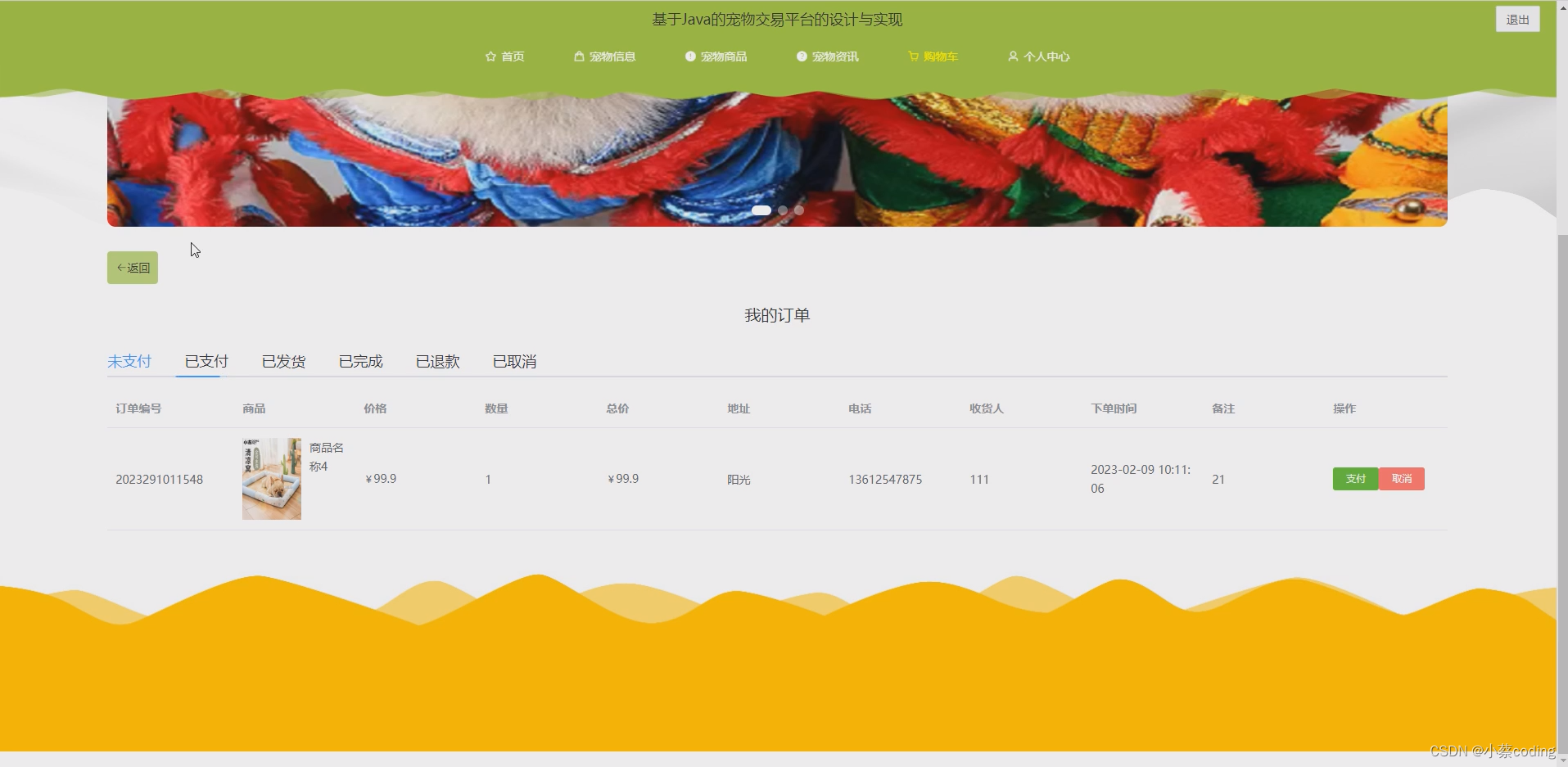Open 个人中心 menu item

pyautogui.click(x=1039, y=56)
